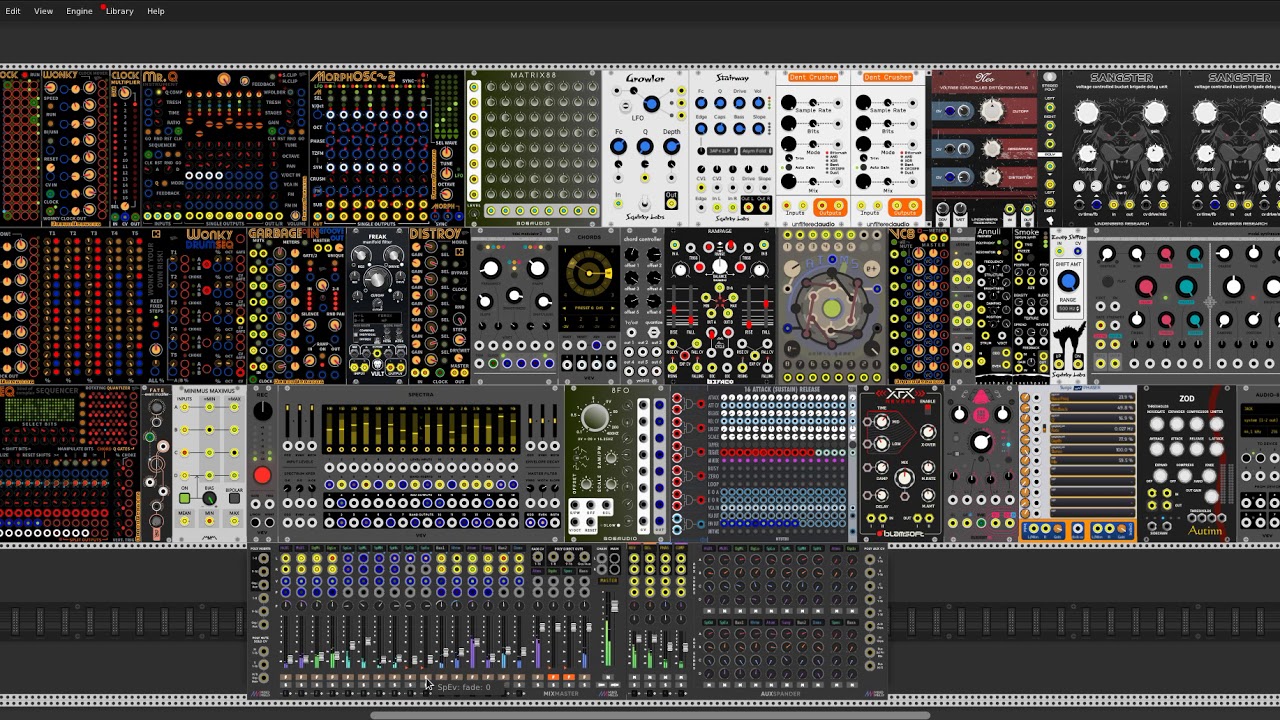Image resolution: width=1280 pixels, height=720 pixels.
Task: Click the Neo Distortion knob
Action: point(991,177)
